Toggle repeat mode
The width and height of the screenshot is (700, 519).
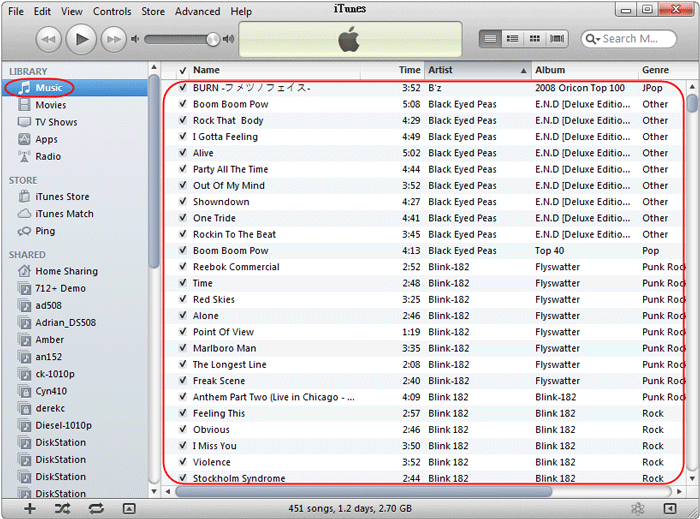[x=96, y=508]
